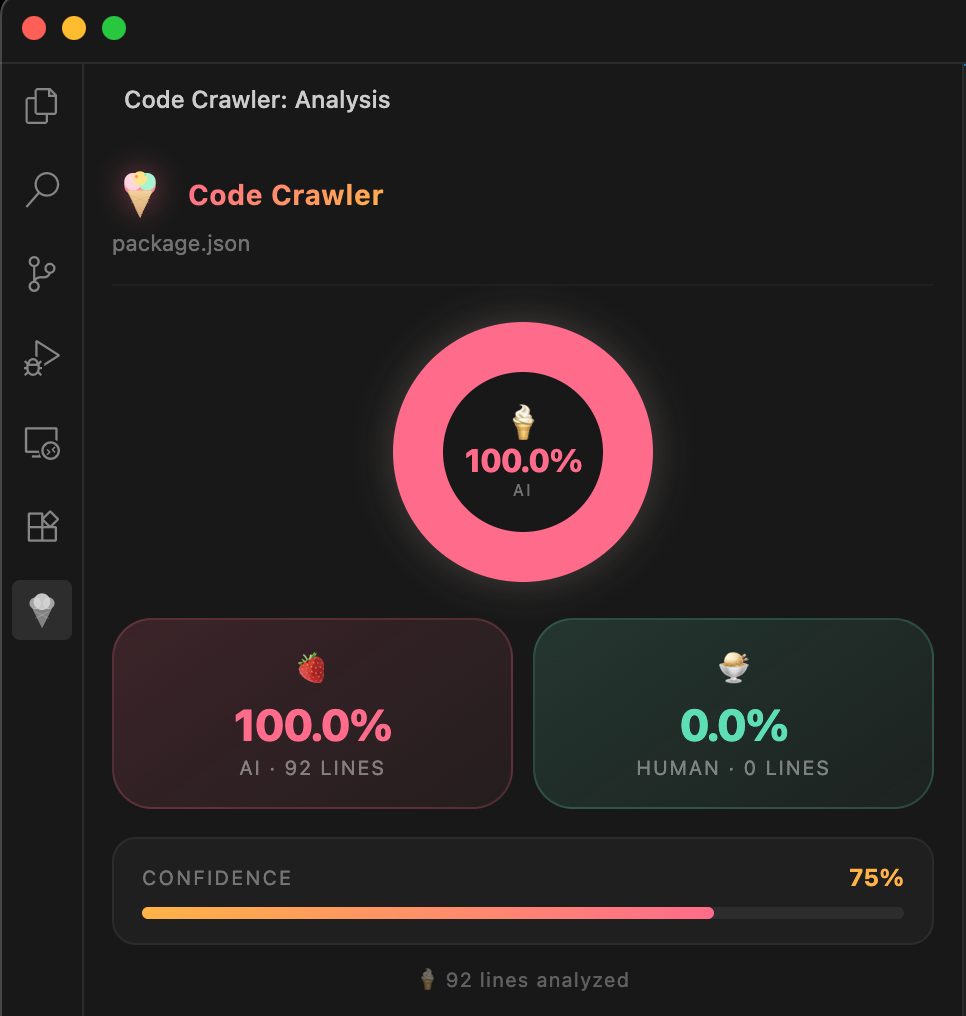Click the sundae icon in the Human card
Viewport: 966px width, 1016px height.
point(734,667)
